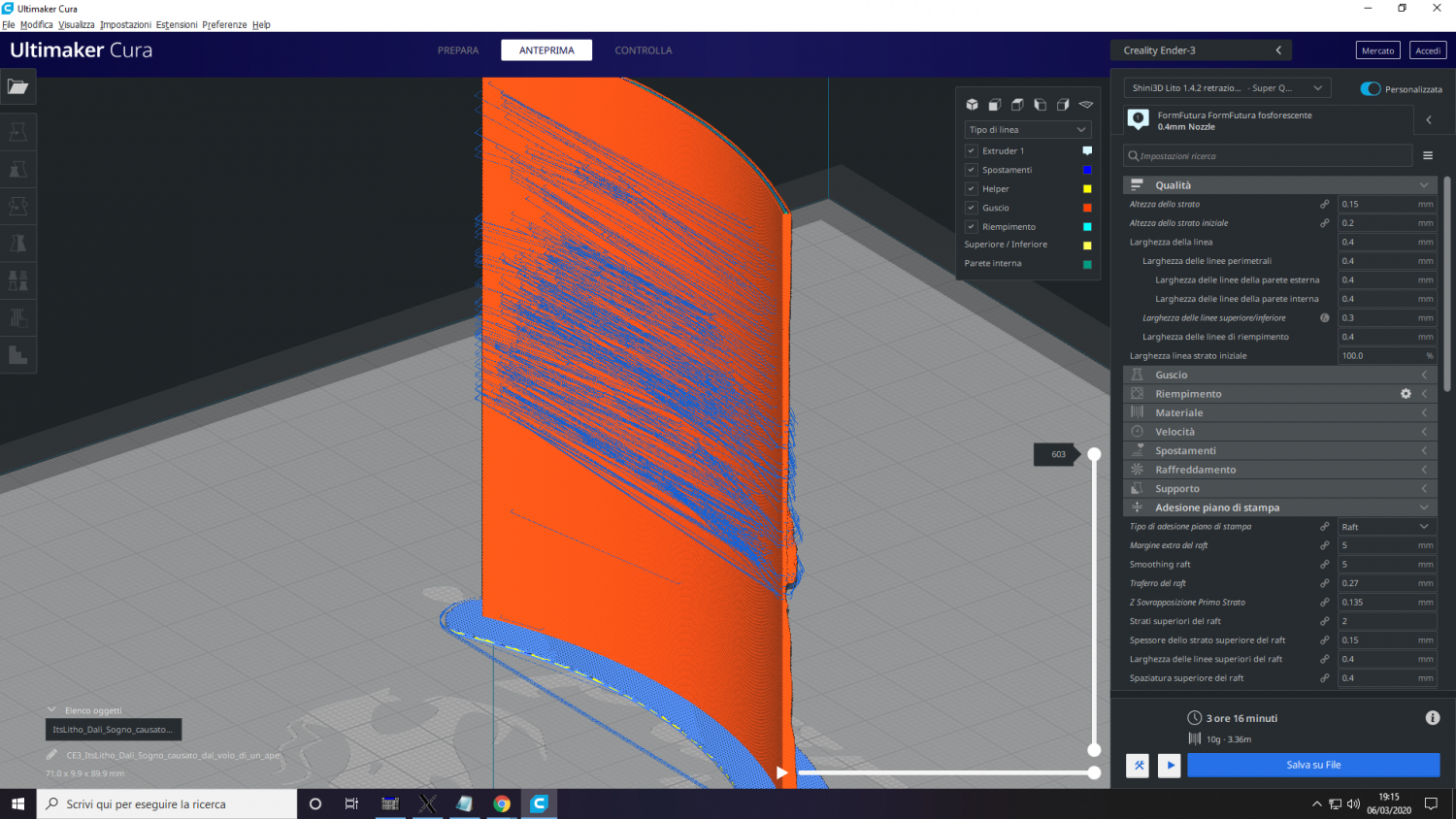
Task: Open the Windows Start menu
Action: [x=17, y=803]
